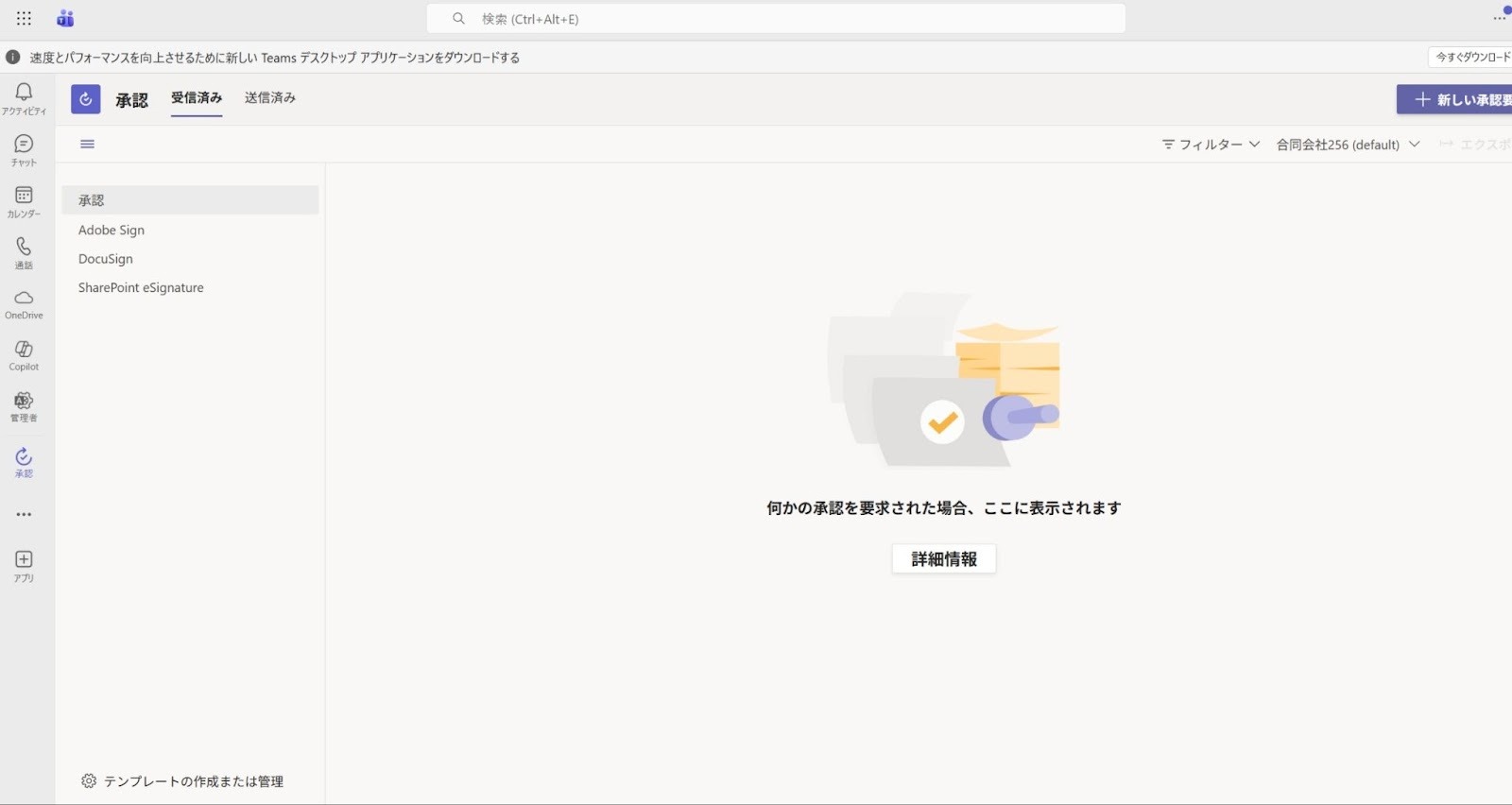The width and height of the screenshot is (1512, 805).
Task: Click the 詳細情報 button
Action: point(944,559)
